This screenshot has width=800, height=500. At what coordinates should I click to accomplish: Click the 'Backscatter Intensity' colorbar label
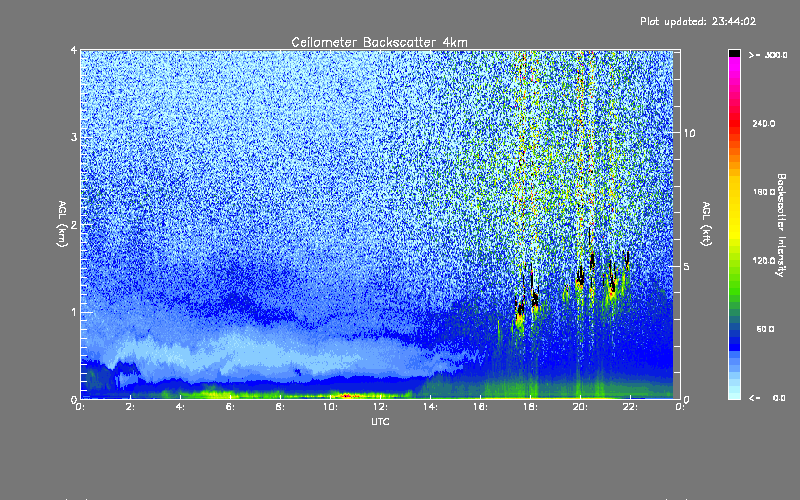coord(781,225)
